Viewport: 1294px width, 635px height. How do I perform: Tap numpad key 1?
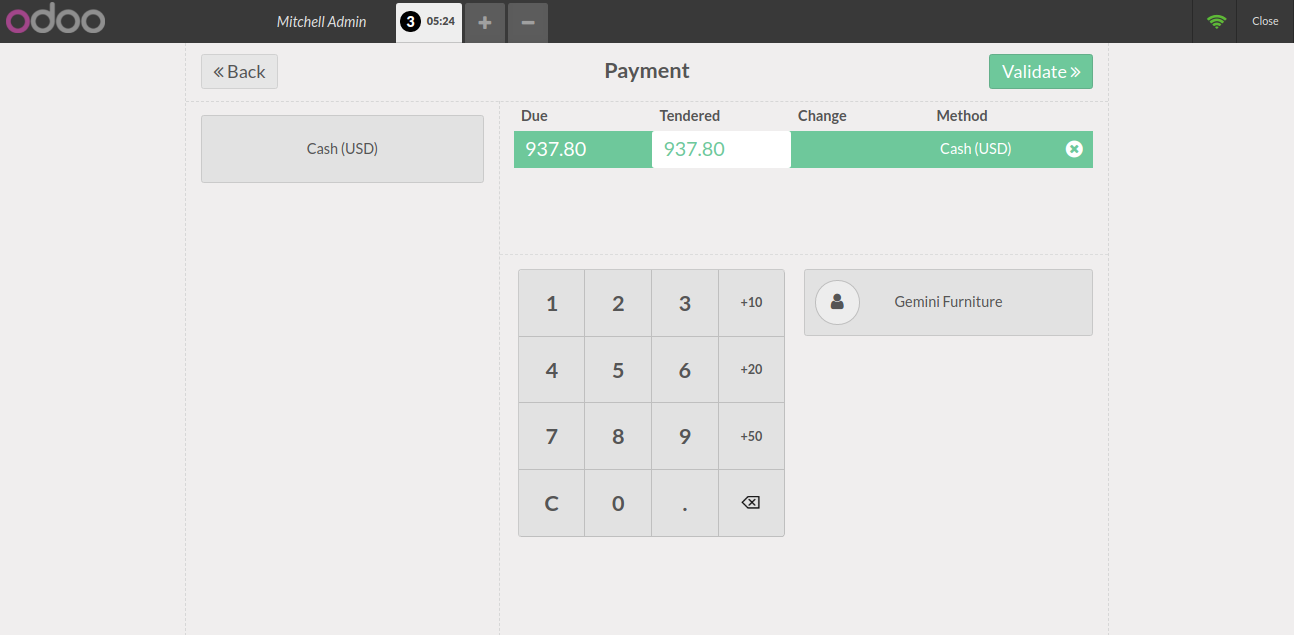coord(551,303)
